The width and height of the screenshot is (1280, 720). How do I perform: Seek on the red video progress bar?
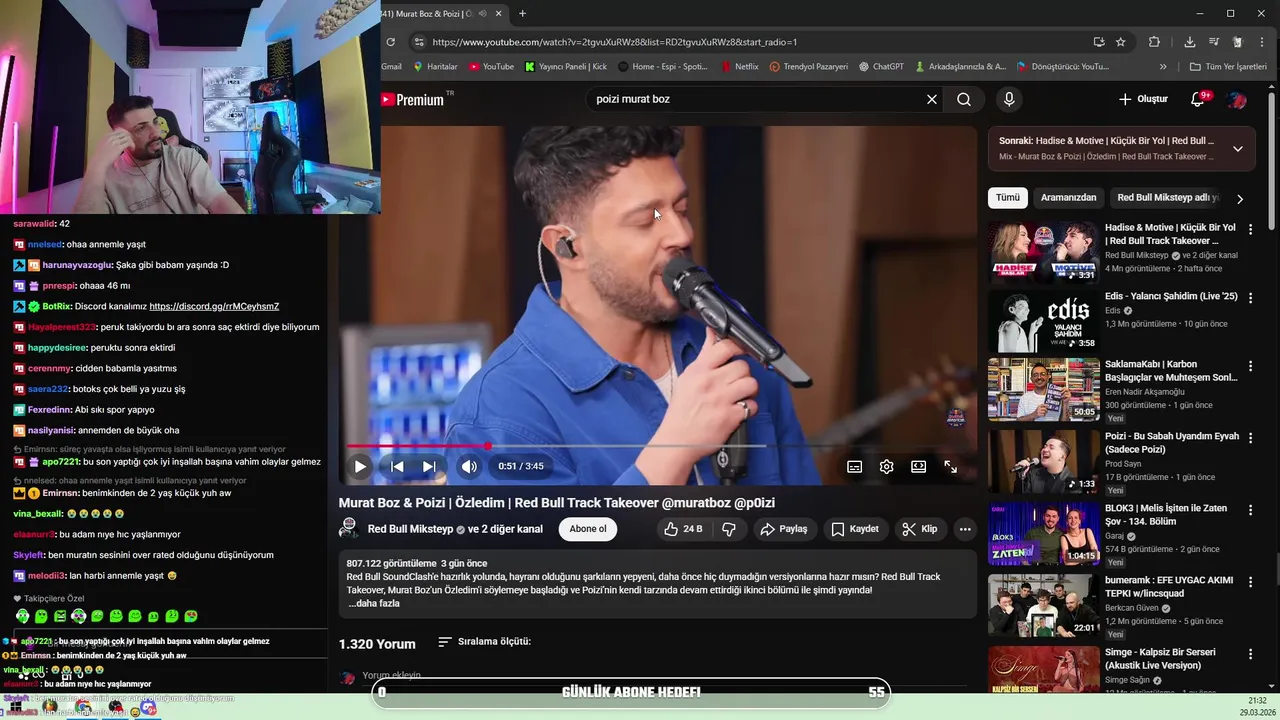(657, 446)
